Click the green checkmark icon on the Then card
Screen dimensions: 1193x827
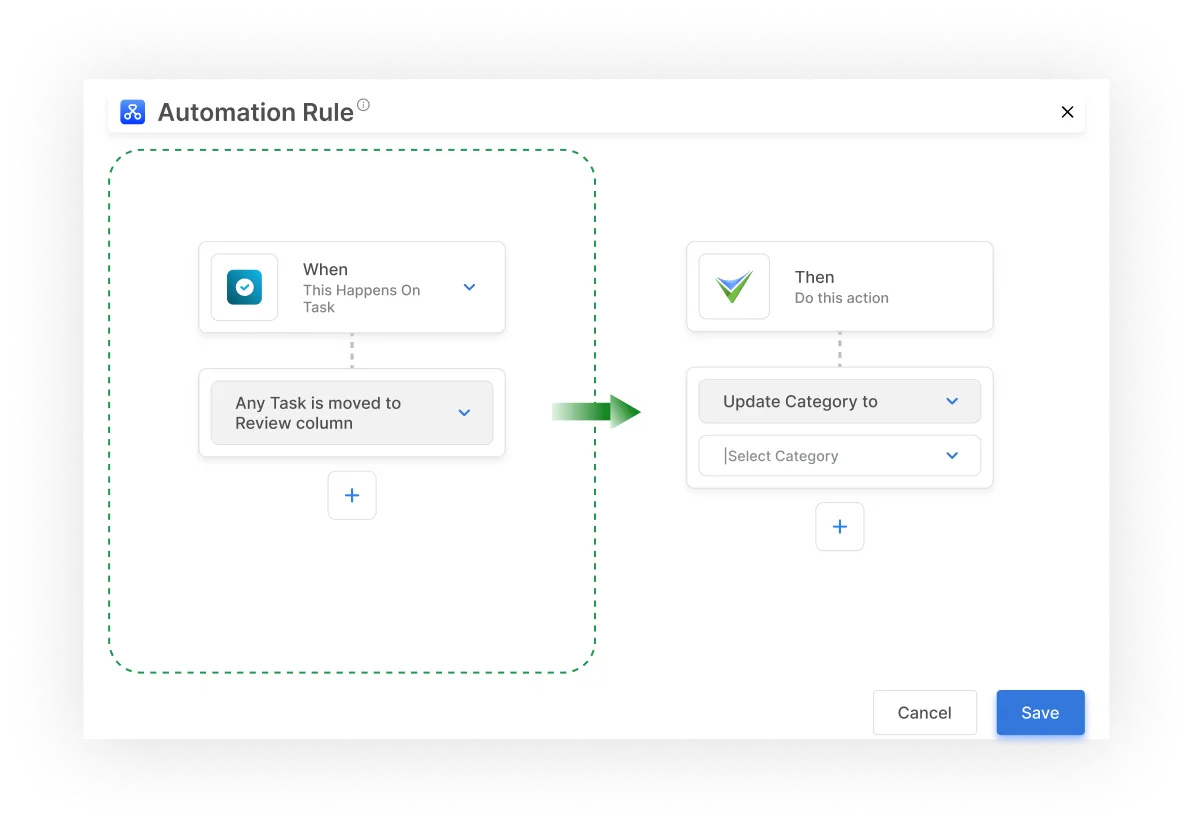tap(734, 286)
